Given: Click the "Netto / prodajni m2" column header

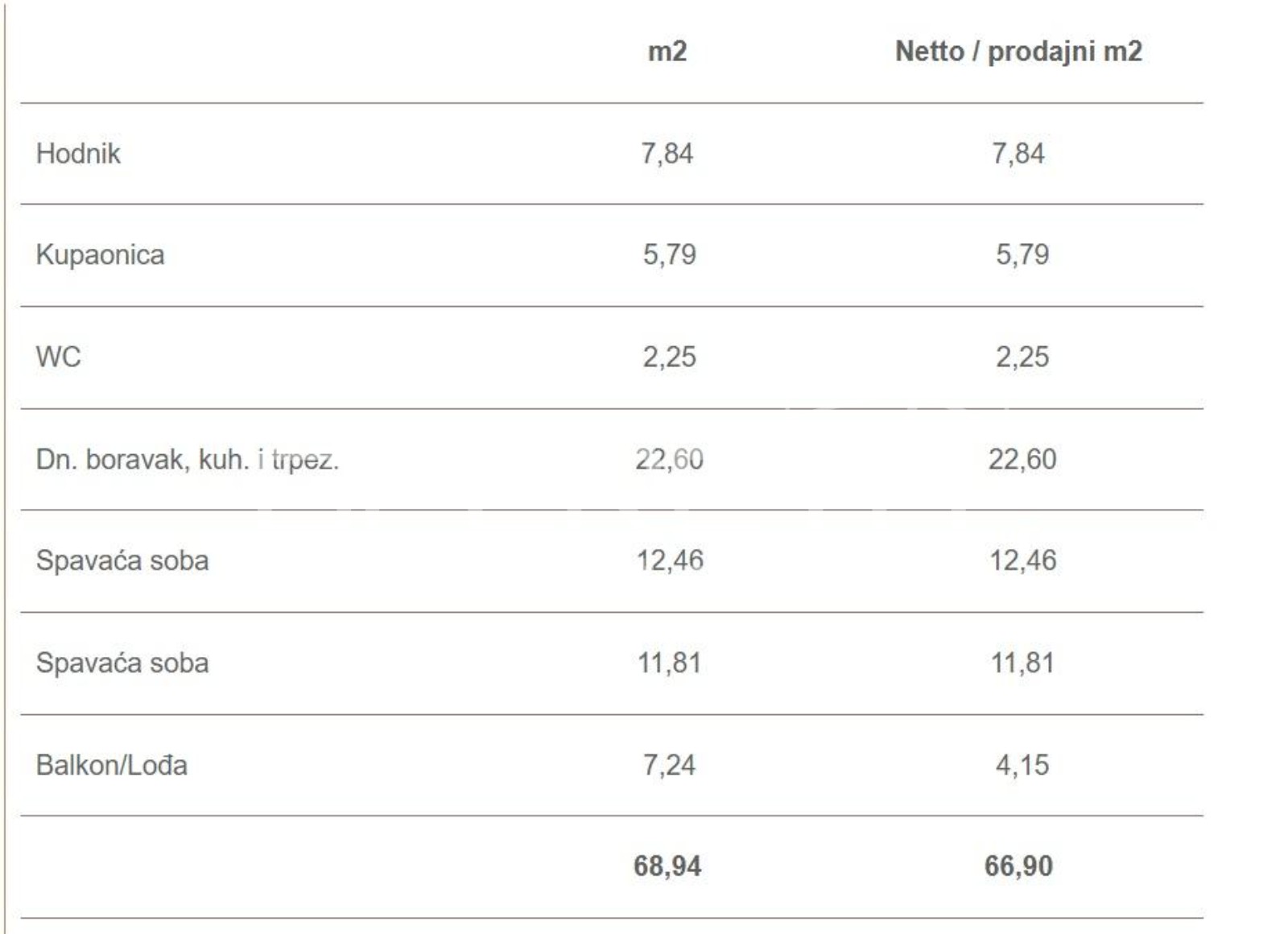Looking at the screenshot, I should coord(1018,52).
